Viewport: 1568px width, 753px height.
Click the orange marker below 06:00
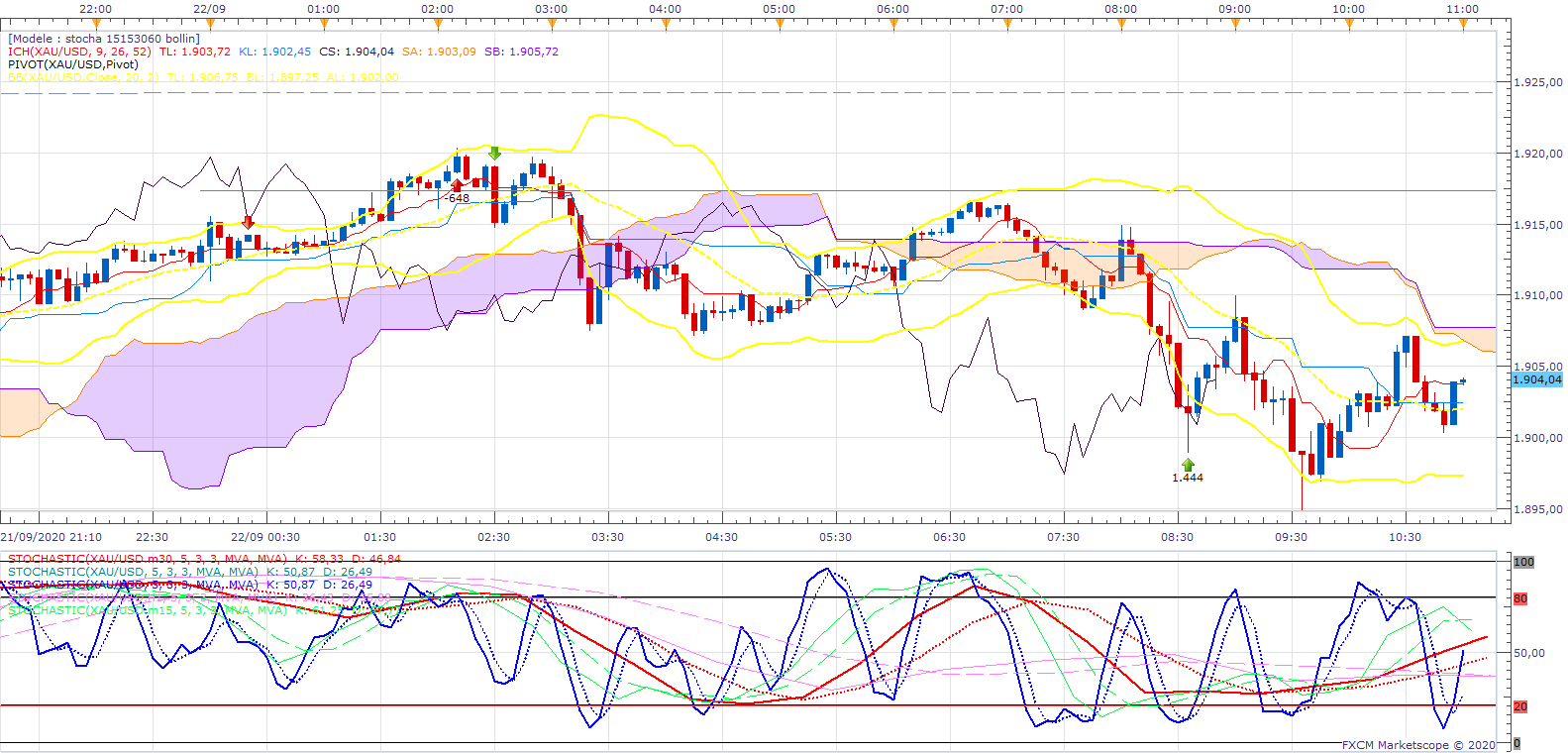tap(893, 22)
